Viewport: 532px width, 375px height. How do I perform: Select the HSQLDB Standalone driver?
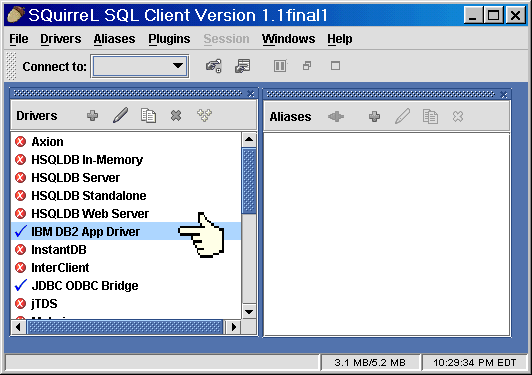[126, 195]
